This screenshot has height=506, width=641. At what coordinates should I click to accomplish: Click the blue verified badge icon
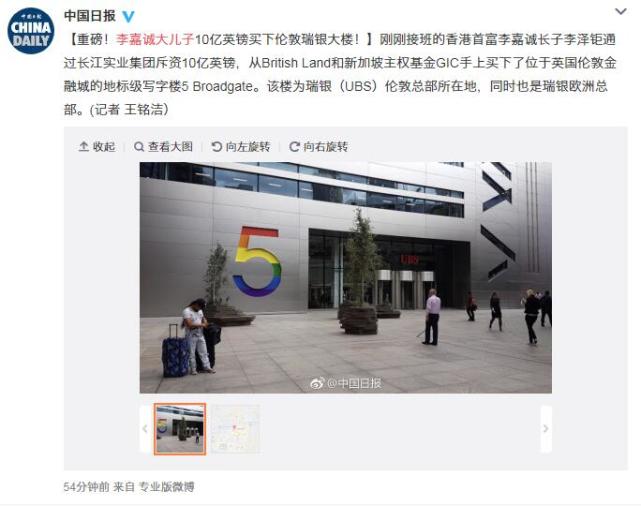(x=129, y=16)
